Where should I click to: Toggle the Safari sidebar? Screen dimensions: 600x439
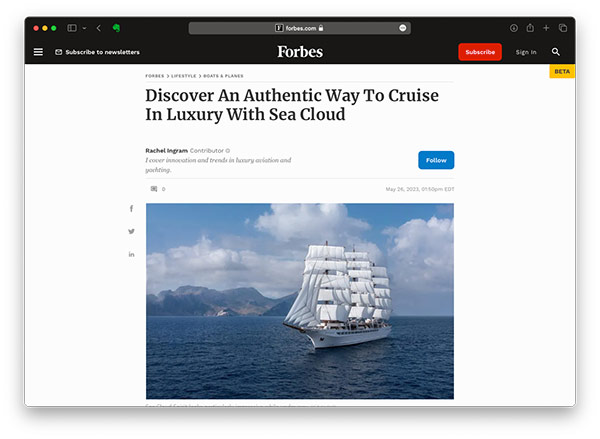[72, 28]
